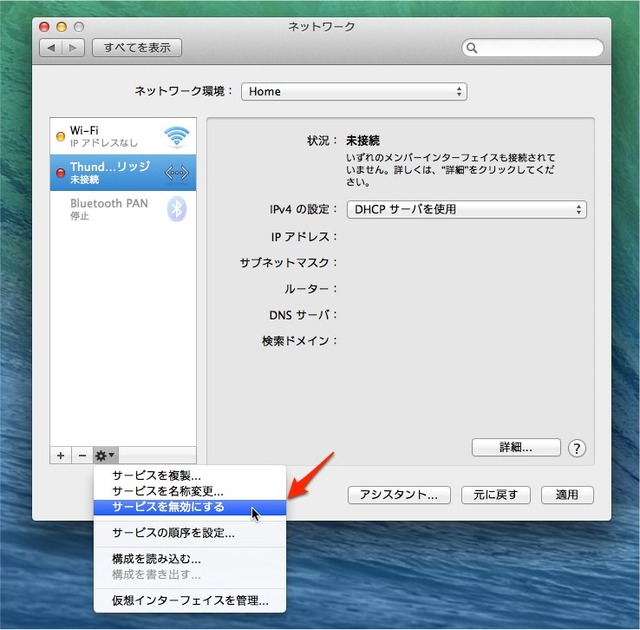Screen dimensions: 640x630
Task: Click the red Thunderbolt status dot
Action: coord(60,173)
